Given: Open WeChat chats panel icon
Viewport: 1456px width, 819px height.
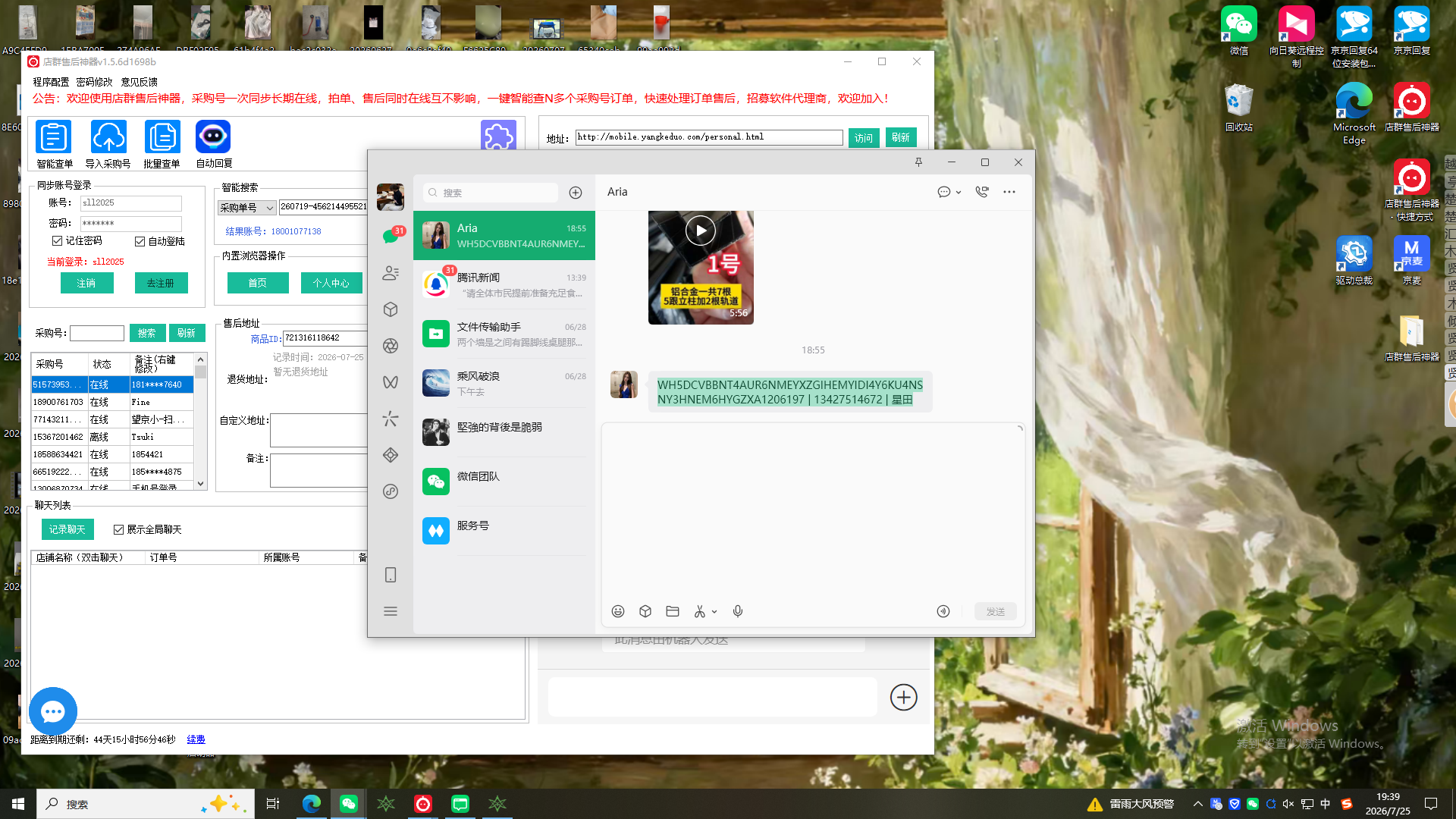Looking at the screenshot, I should coord(391,236).
